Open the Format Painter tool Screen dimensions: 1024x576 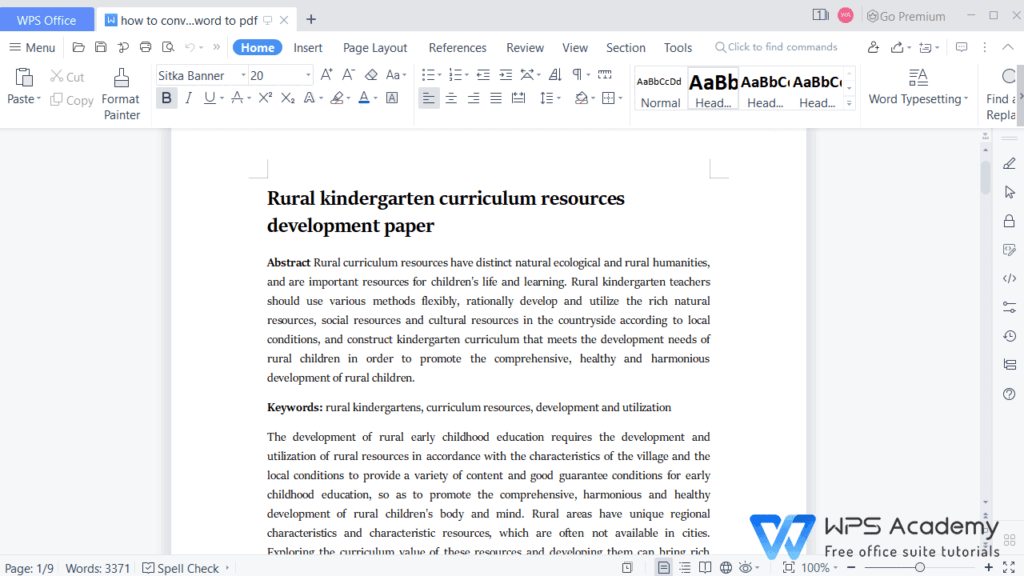pyautogui.click(x=120, y=97)
